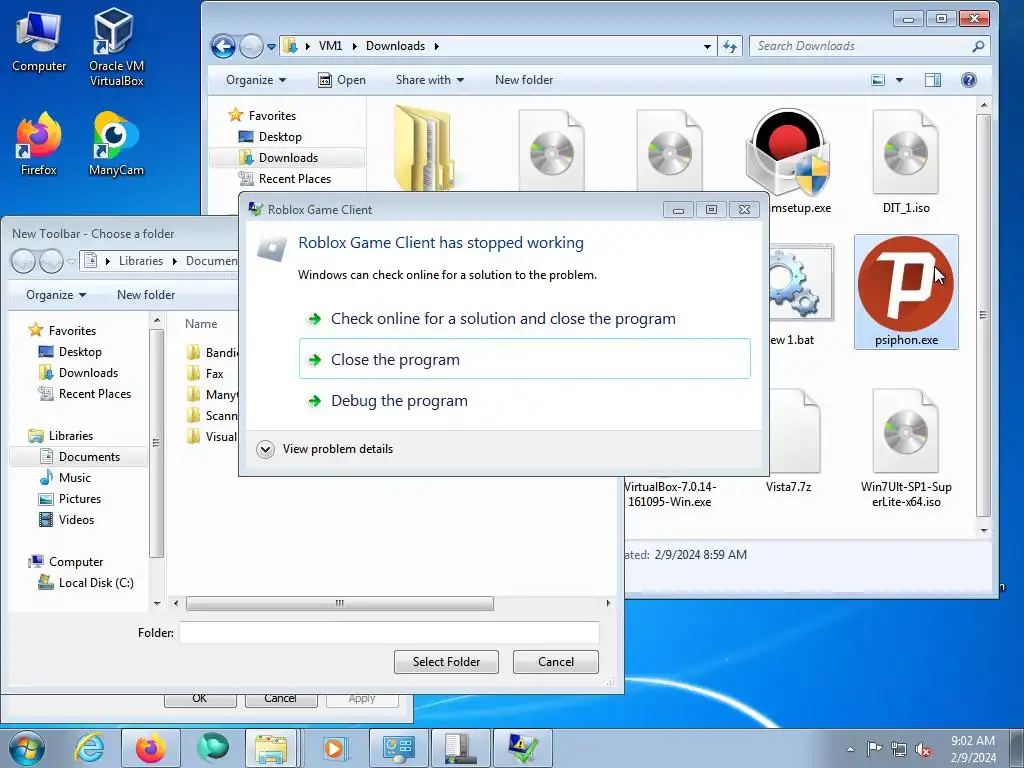Click the Back arrow in Downloads window
Viewport: 1024px width, 768px height.
click(x=223, y=46)
